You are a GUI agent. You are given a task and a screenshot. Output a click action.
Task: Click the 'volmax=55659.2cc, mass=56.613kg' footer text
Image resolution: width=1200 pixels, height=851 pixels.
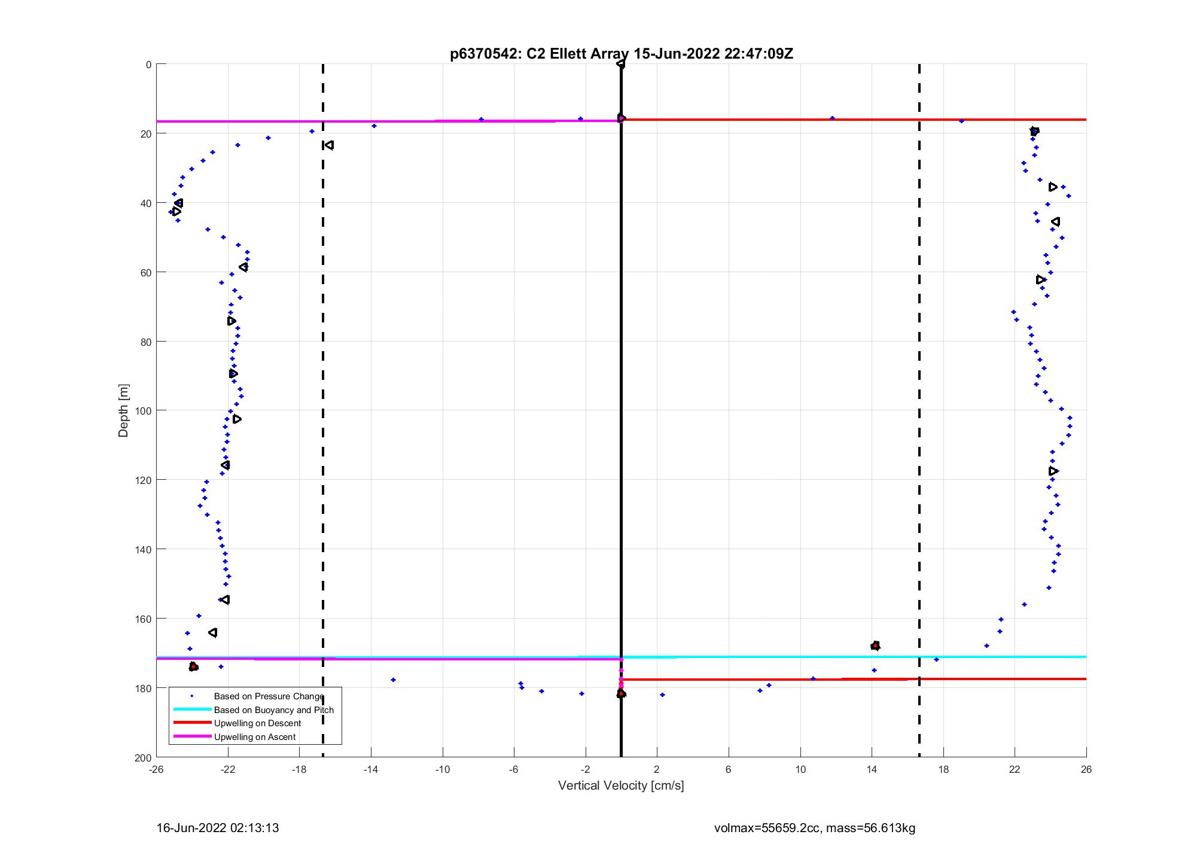tap(815, 828)
